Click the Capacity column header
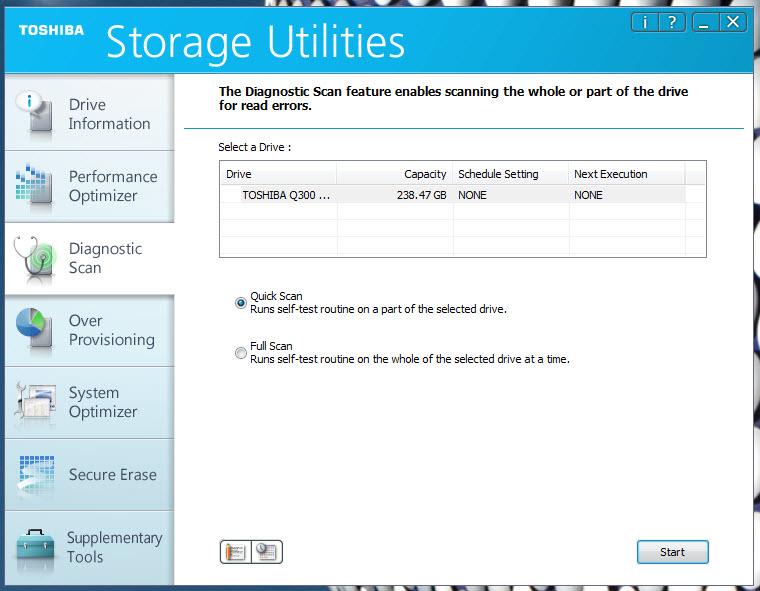760x591 pixels. 395,174
